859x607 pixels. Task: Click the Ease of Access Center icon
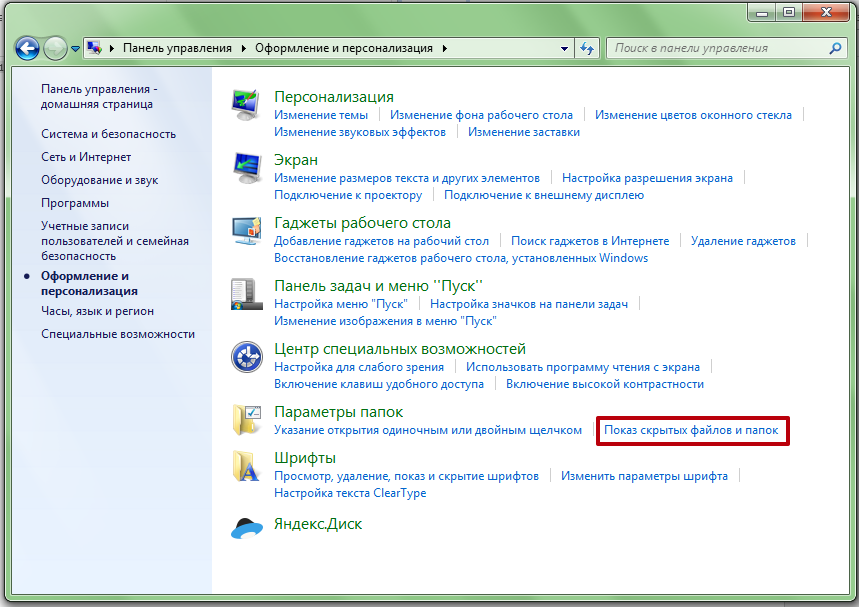click(x=247, y=357)
